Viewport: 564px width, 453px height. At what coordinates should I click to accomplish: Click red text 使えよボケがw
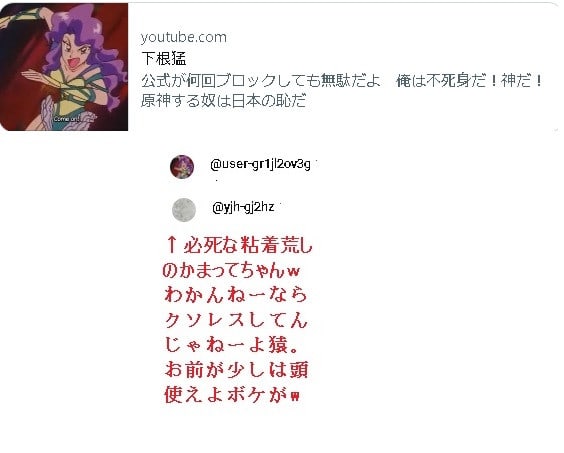pyautogui.click(x=232, y=394)
